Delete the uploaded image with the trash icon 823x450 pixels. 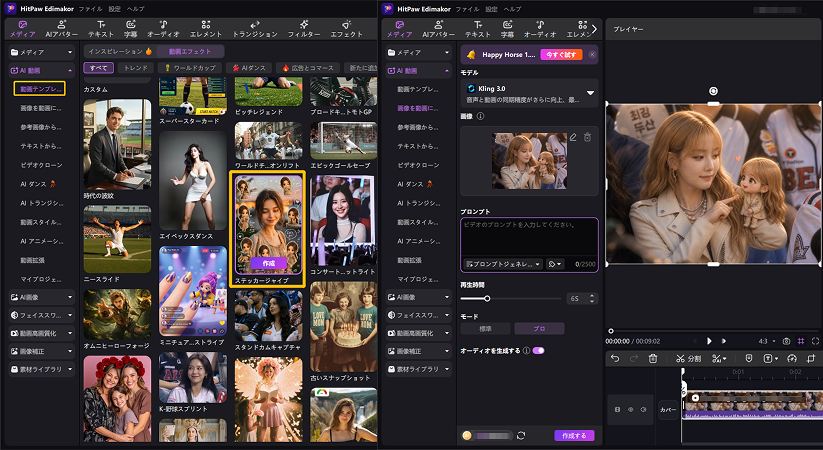587,138
